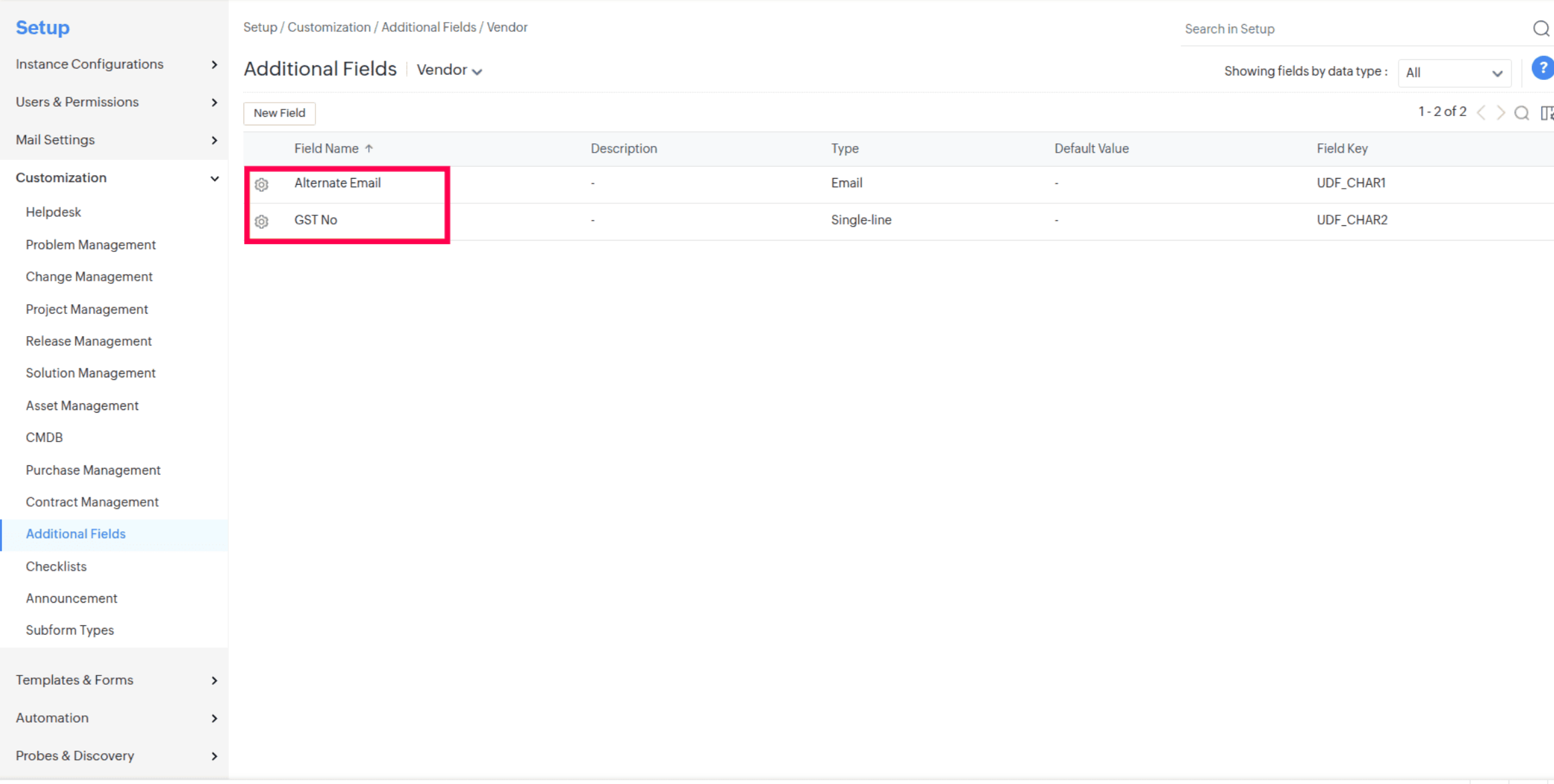
Task: Open the Vendor module dropdown
Action: (x=449, y=70)
